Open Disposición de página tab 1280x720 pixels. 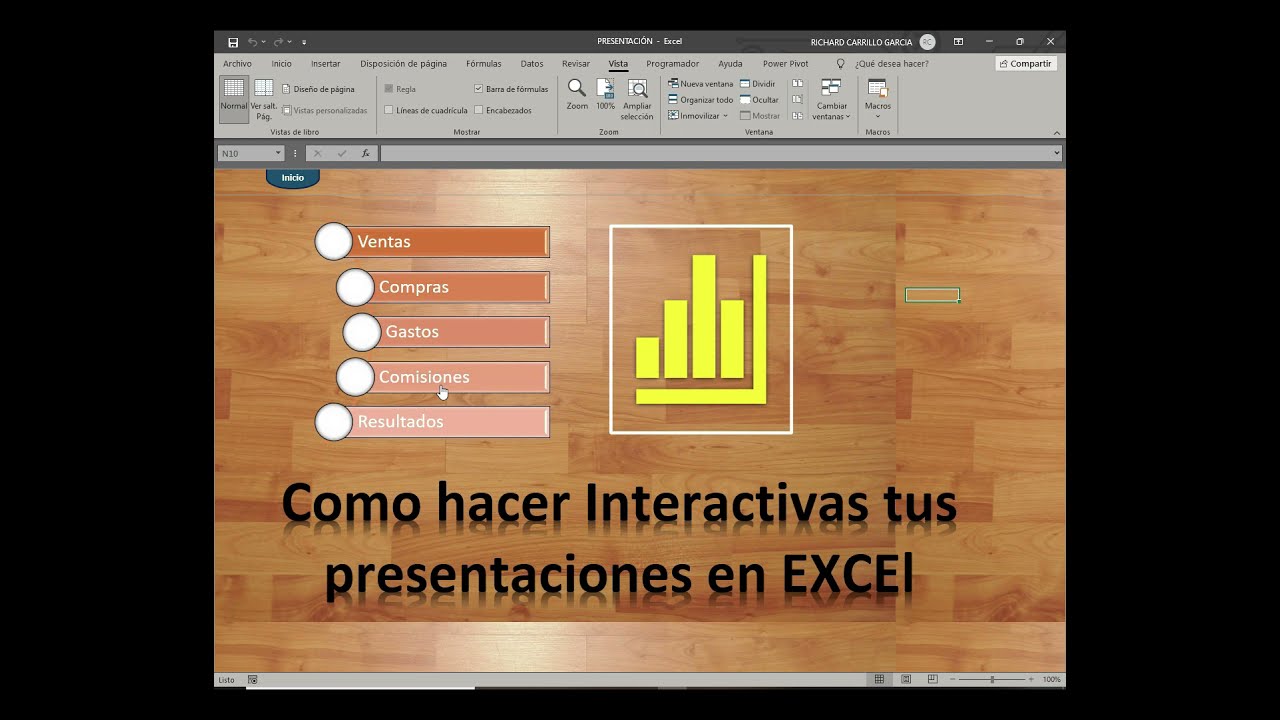(x=403, y=63)
